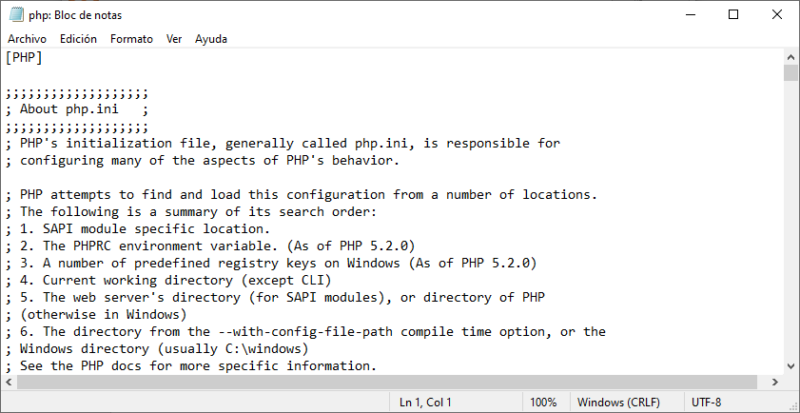800x413 pixels.
Task: Click the [PHP] section header line
Action: (24, 57)
